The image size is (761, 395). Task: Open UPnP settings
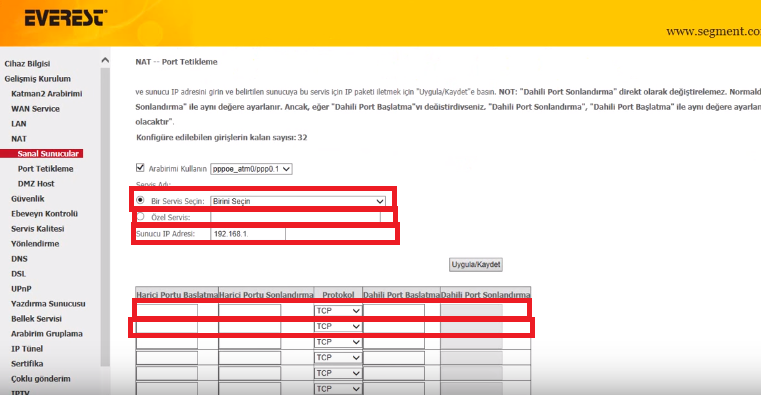(21, 289)
